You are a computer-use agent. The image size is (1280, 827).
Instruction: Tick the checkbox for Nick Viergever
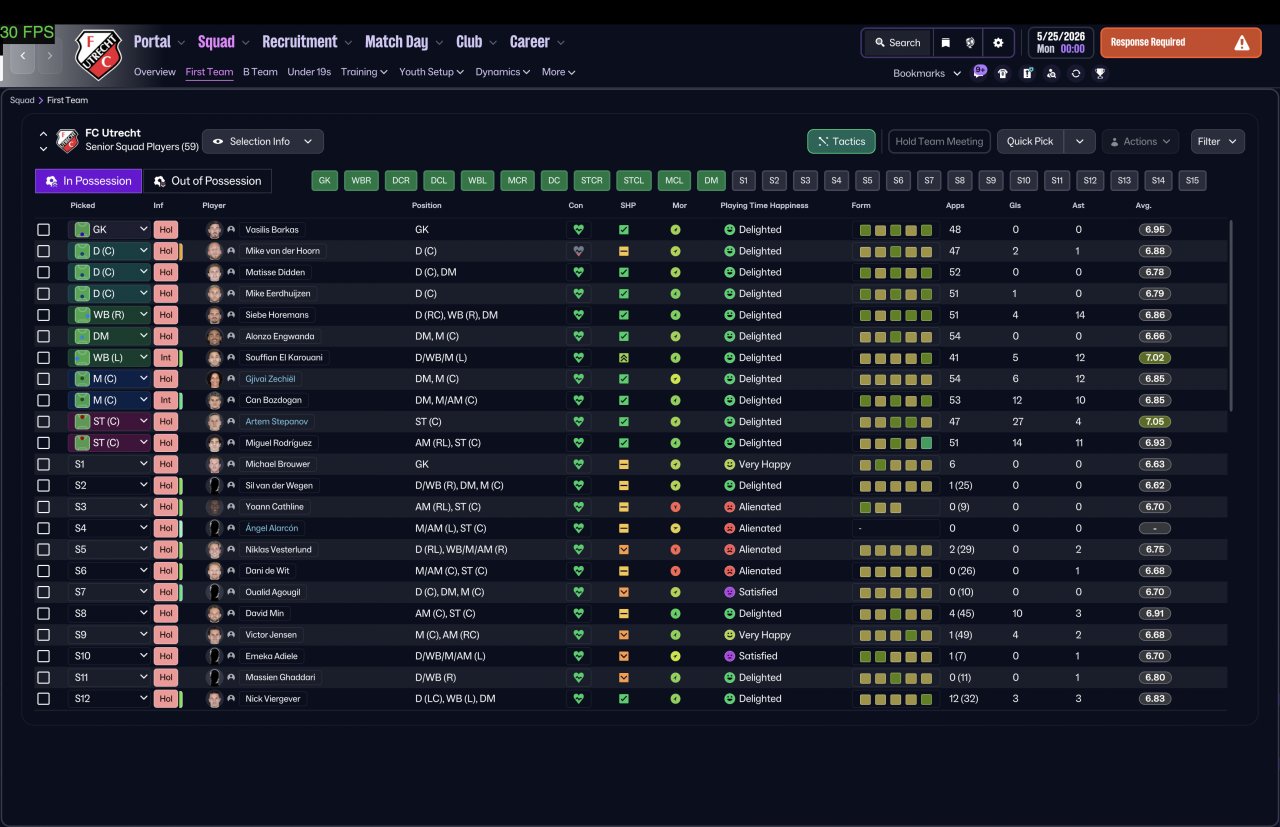(x=43, y=698)
